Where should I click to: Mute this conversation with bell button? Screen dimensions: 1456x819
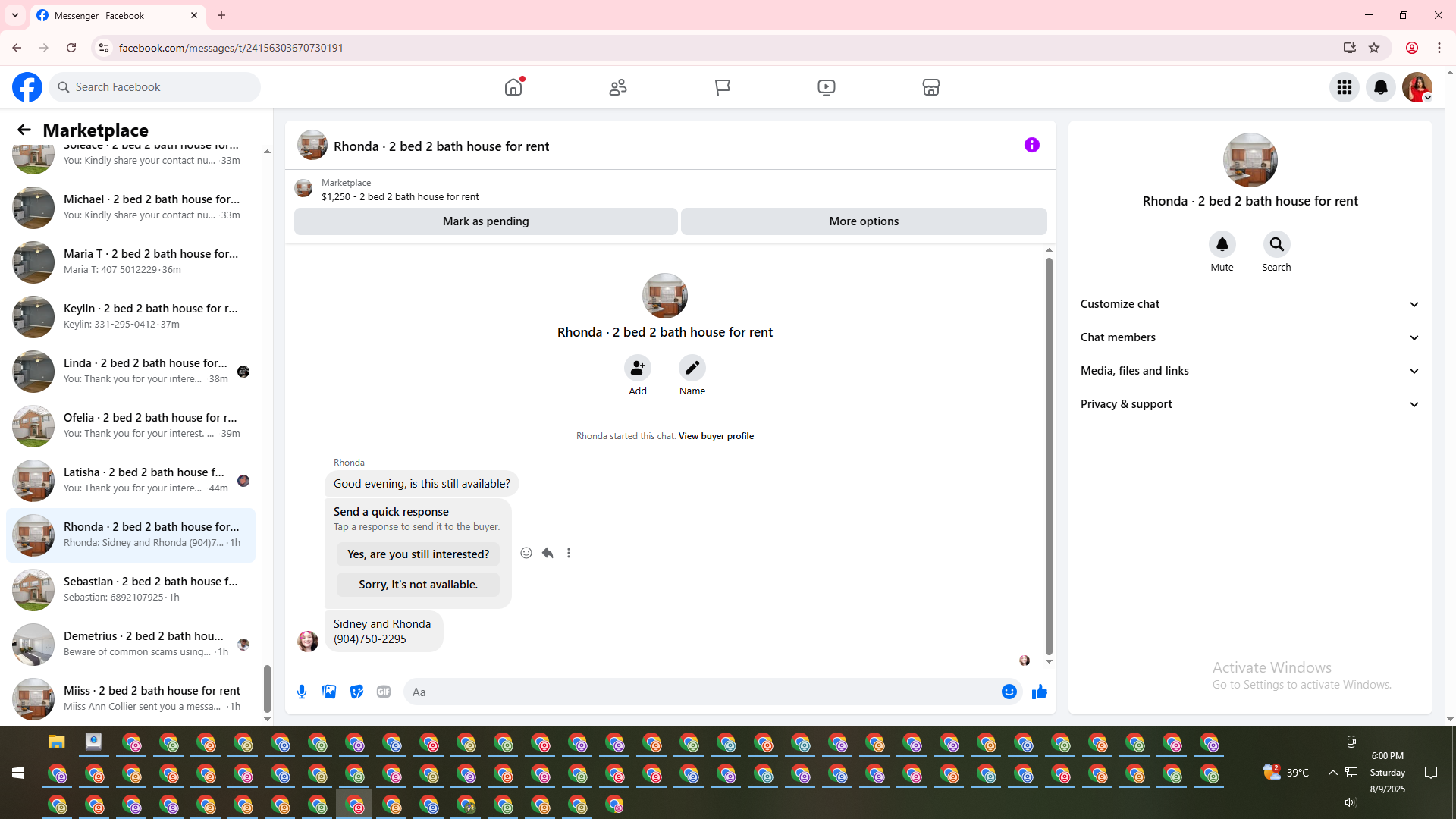1222,244
